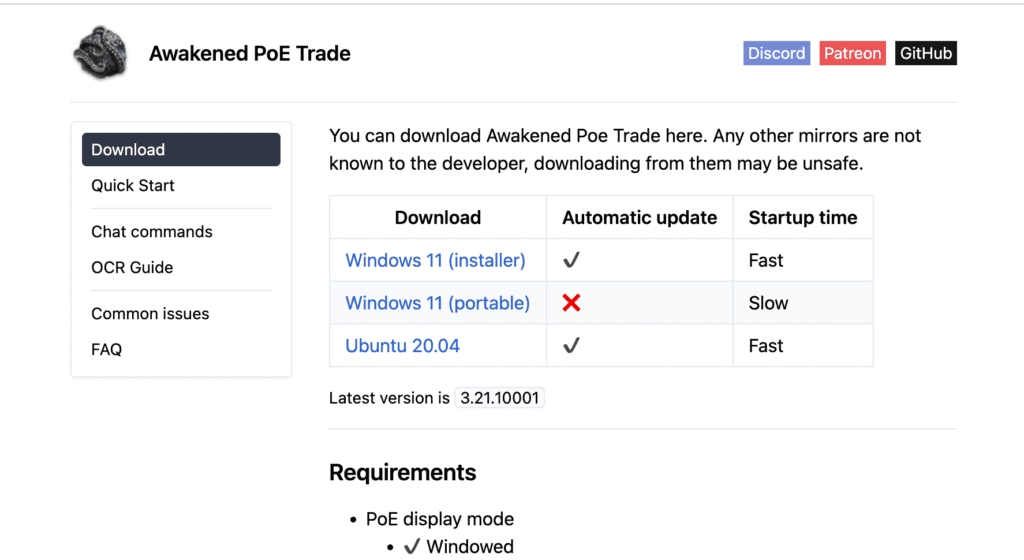The height and width of the screenshot is (560, 1024).
Task: Open the FAQ page
Action: 106,350
